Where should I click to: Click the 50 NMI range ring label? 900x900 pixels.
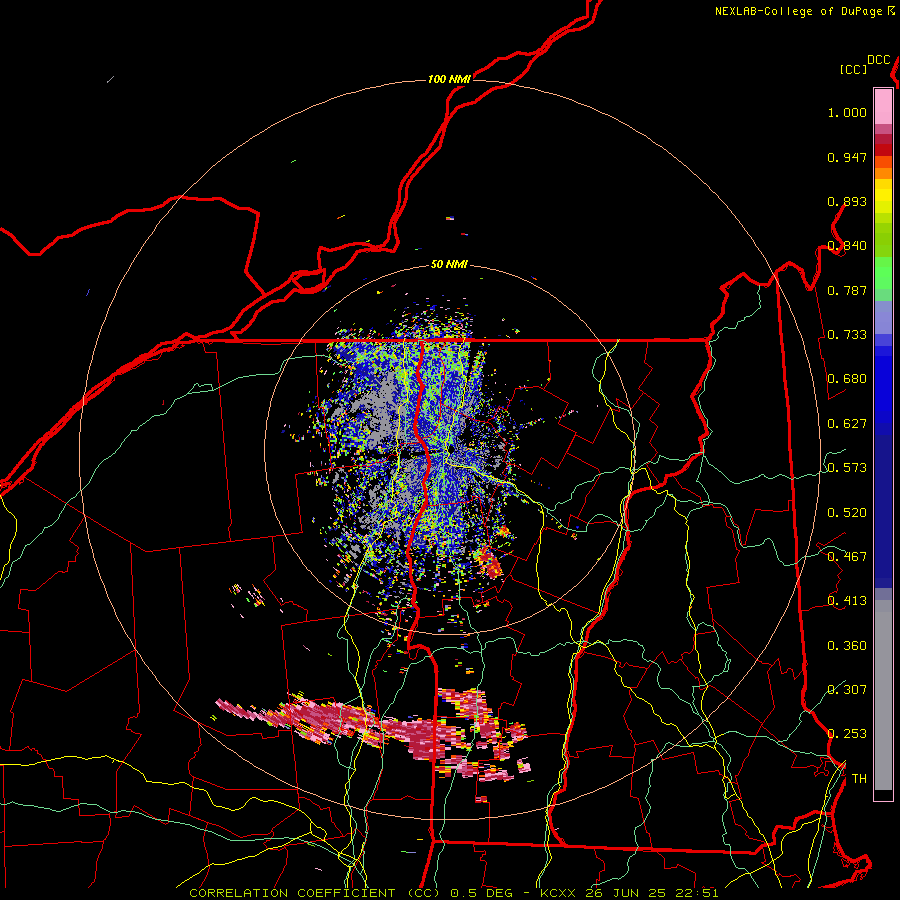(449, 265)
